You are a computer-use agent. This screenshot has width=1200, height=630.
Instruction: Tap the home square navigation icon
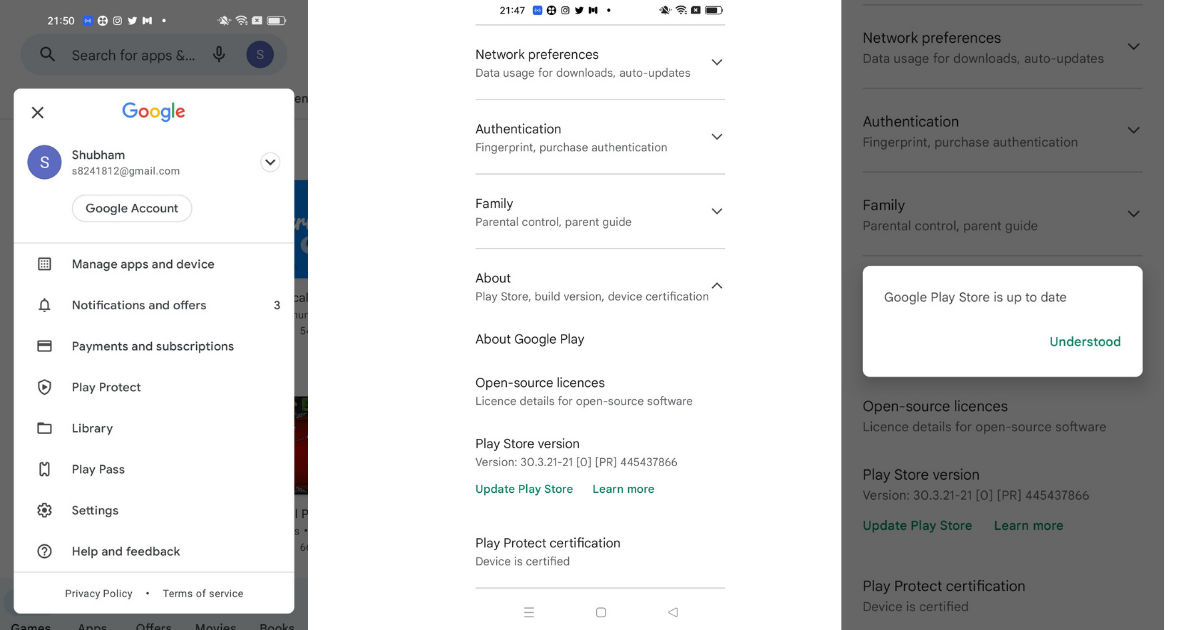point(601,612)
